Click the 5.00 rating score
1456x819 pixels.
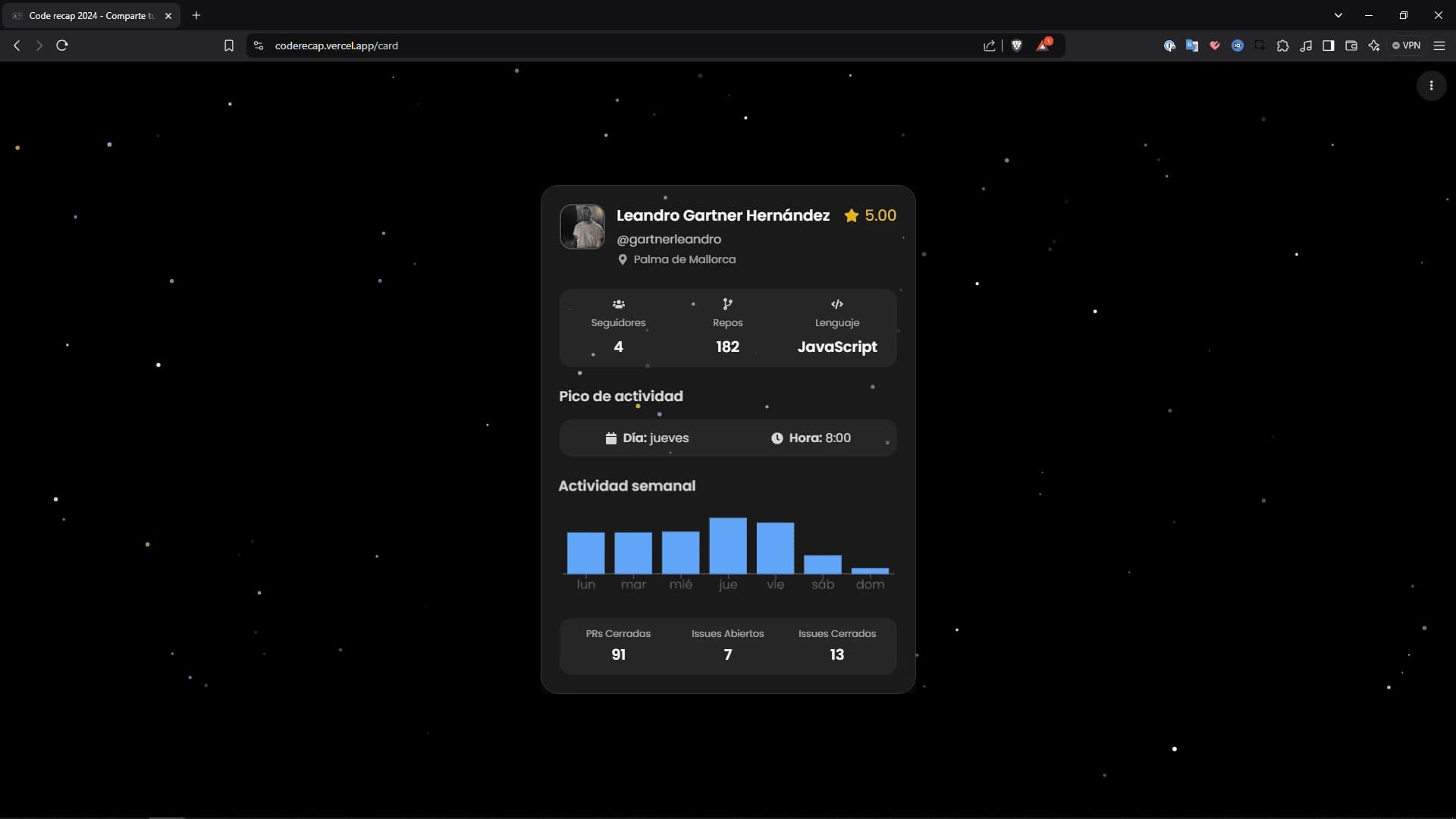[x=880, y=215]
